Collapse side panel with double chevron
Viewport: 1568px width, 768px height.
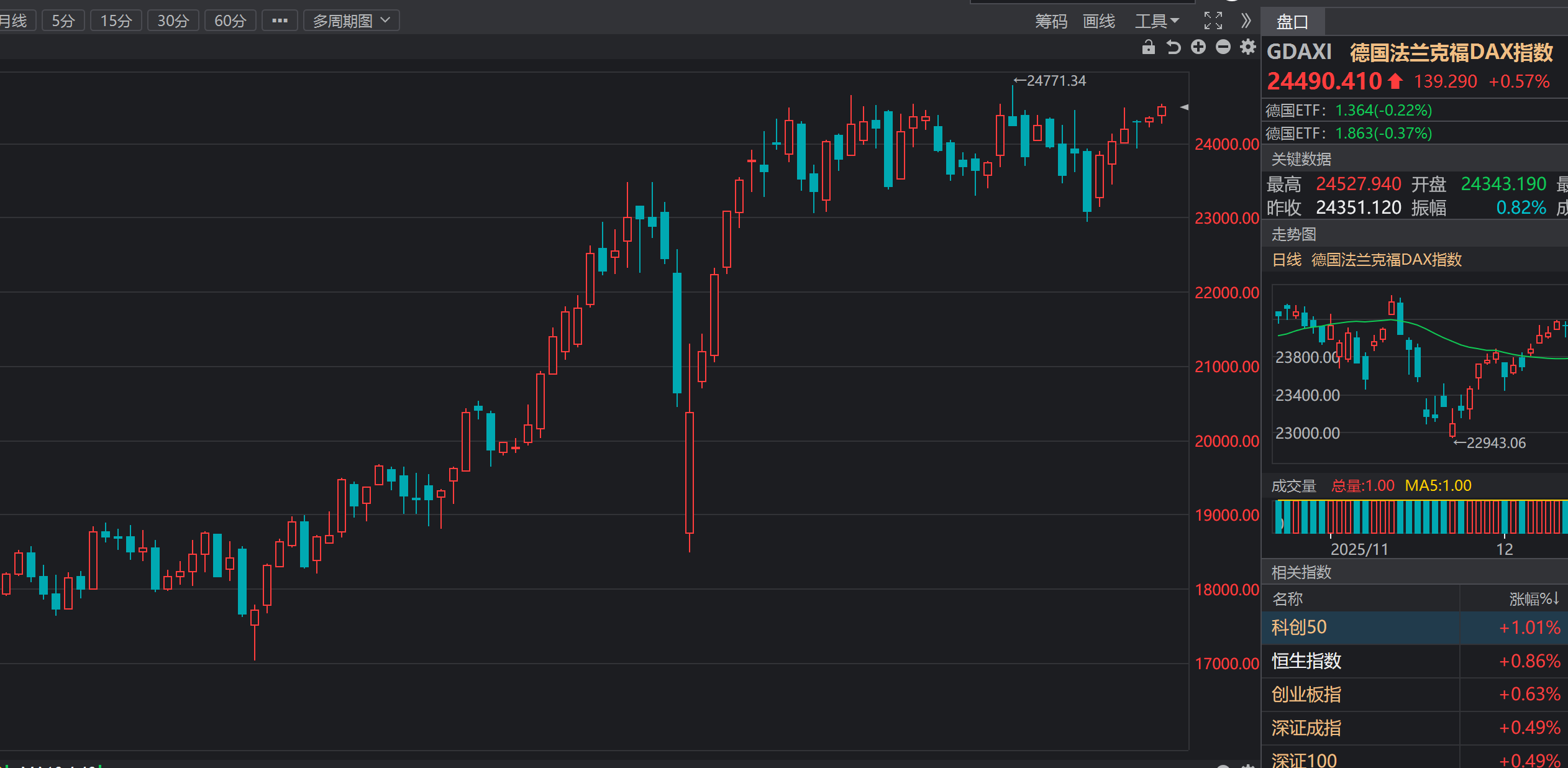click(1245, 21)
